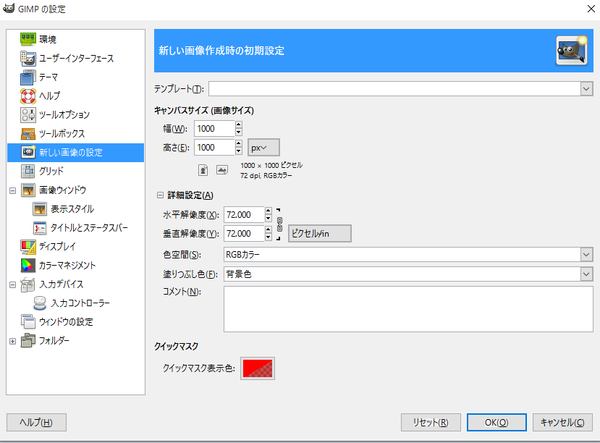This screenshot has width=600, height=443.
Task: Click the ツールオプション icon
Action: coord(28,115)
